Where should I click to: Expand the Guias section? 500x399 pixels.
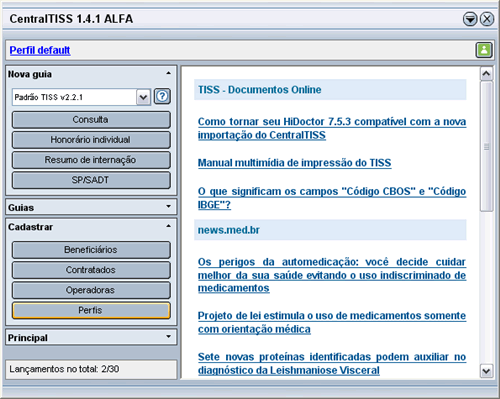coord(169,207)
